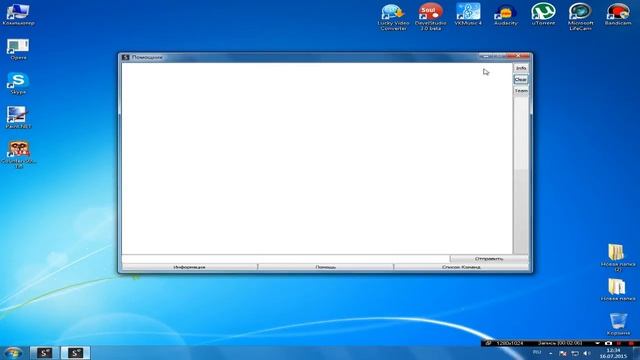This screenshot has width=640, height=360.
Task: Open the uTorrent desktop shortcut
Action: 543,15
